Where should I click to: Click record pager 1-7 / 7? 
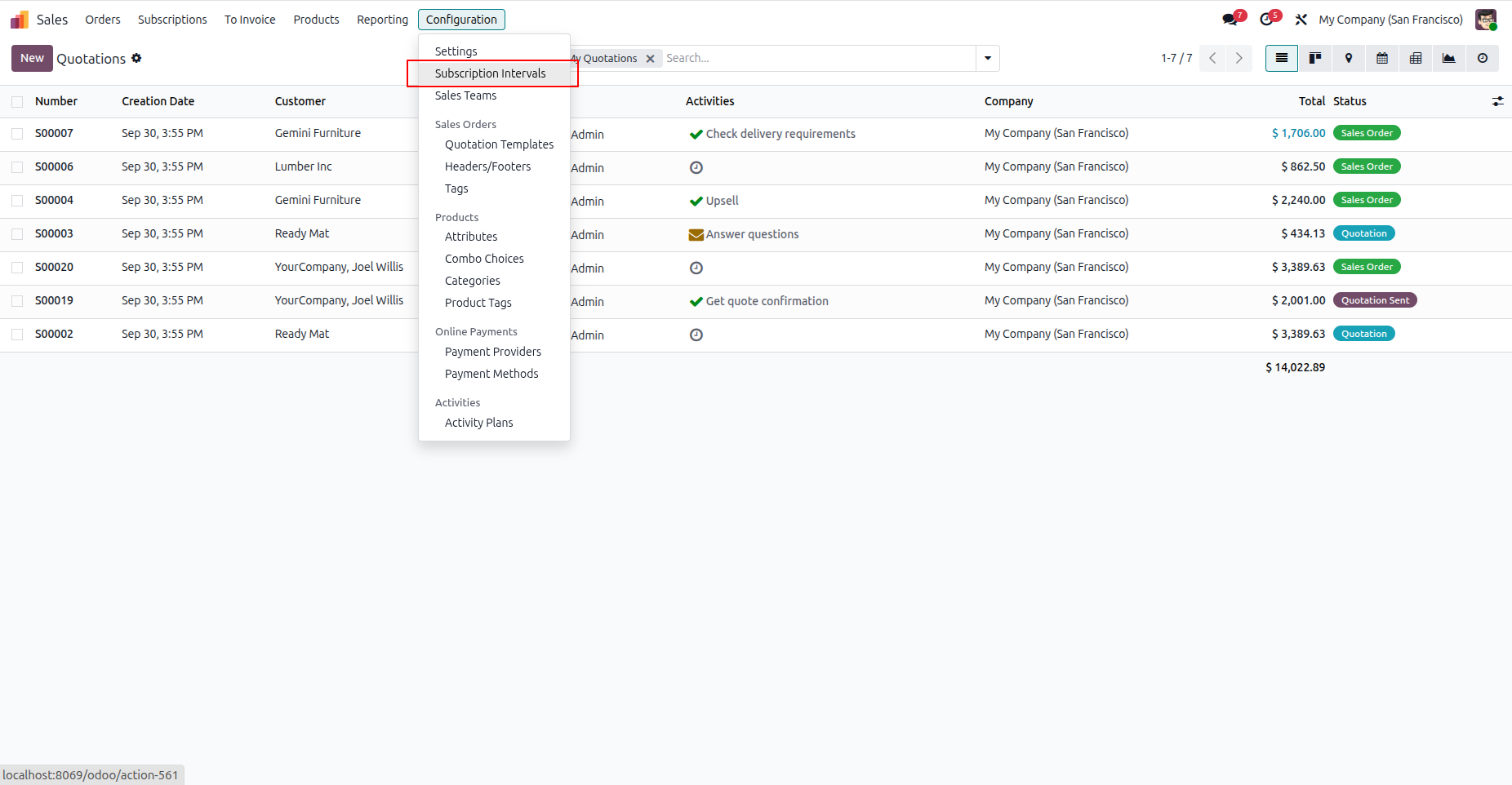(x=1176, y=58)
